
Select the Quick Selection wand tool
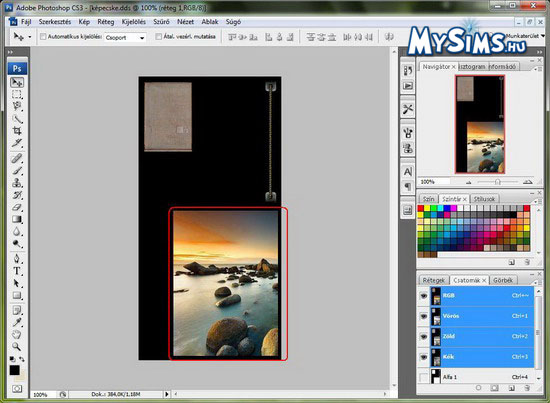(17, 119)
